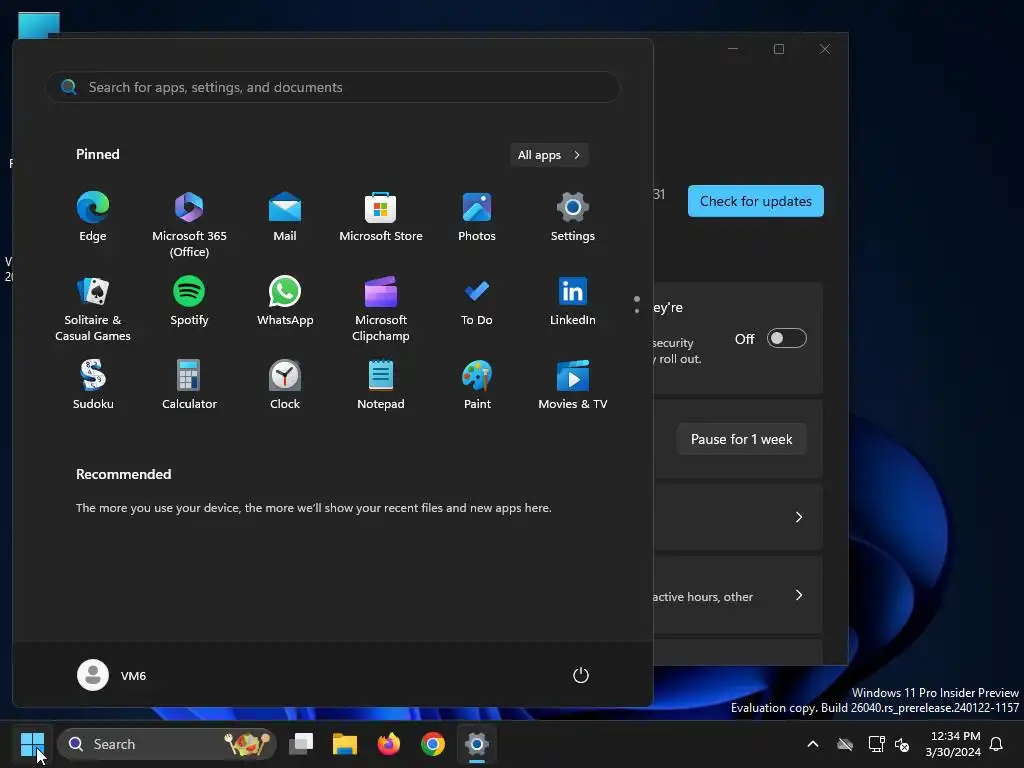Open Microsoft Store from Start menu

[381, 218]
